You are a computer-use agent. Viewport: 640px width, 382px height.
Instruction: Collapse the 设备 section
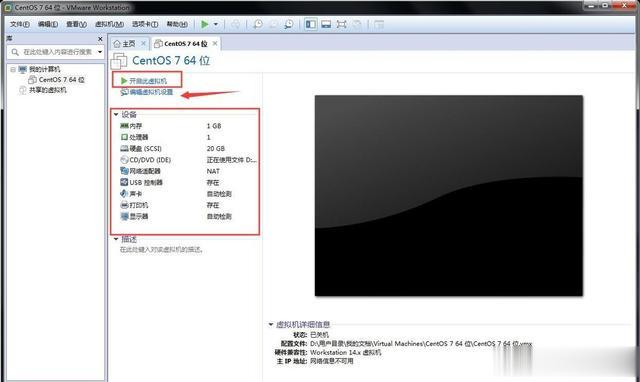(x=116, y=115)
